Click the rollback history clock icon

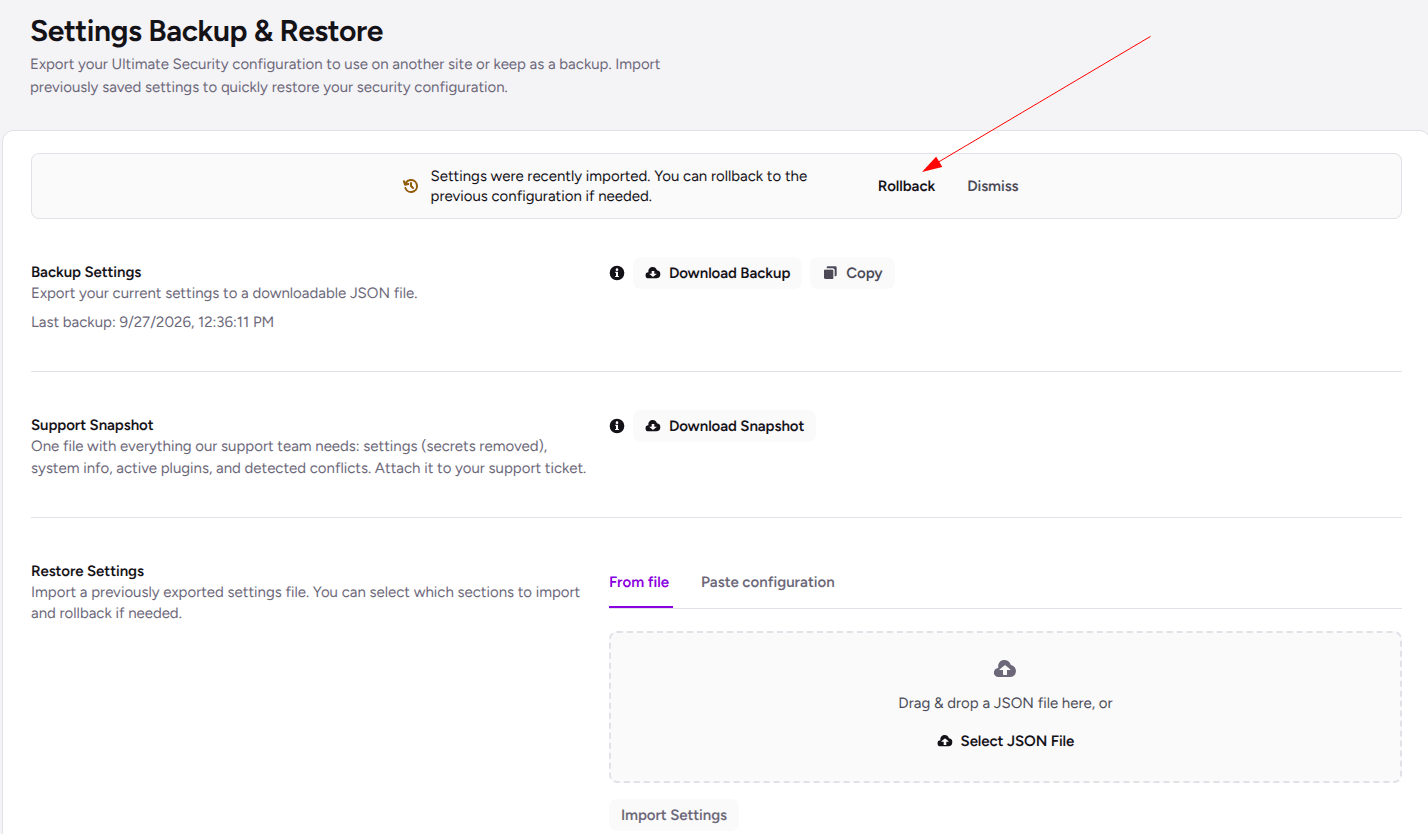(410, 186)
